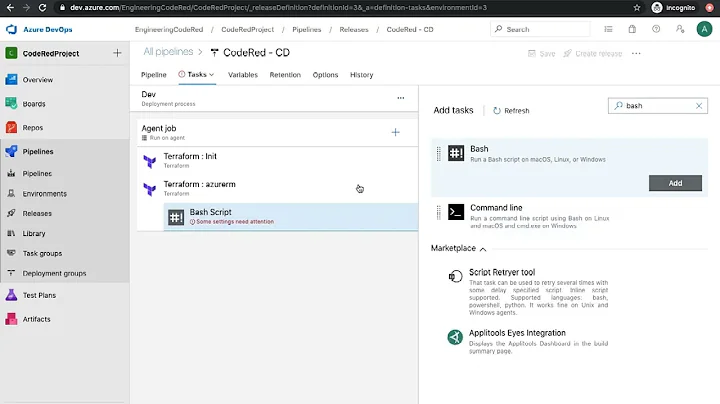720x404 pixels.
Task: Click Create release
Action: pyautogui.click(x=593, y=54)
